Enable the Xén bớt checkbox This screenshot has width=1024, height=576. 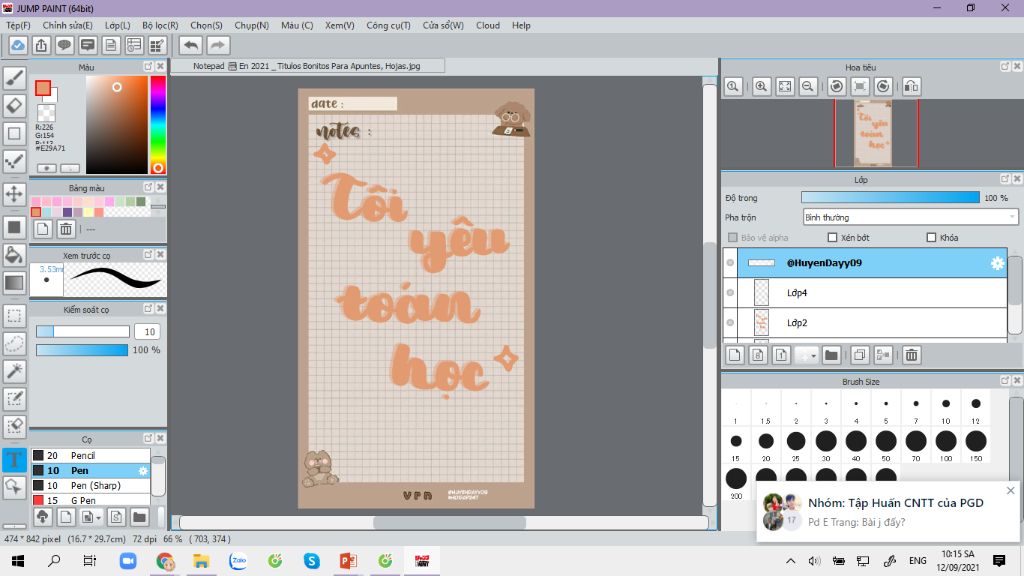[x=832, y=237]
